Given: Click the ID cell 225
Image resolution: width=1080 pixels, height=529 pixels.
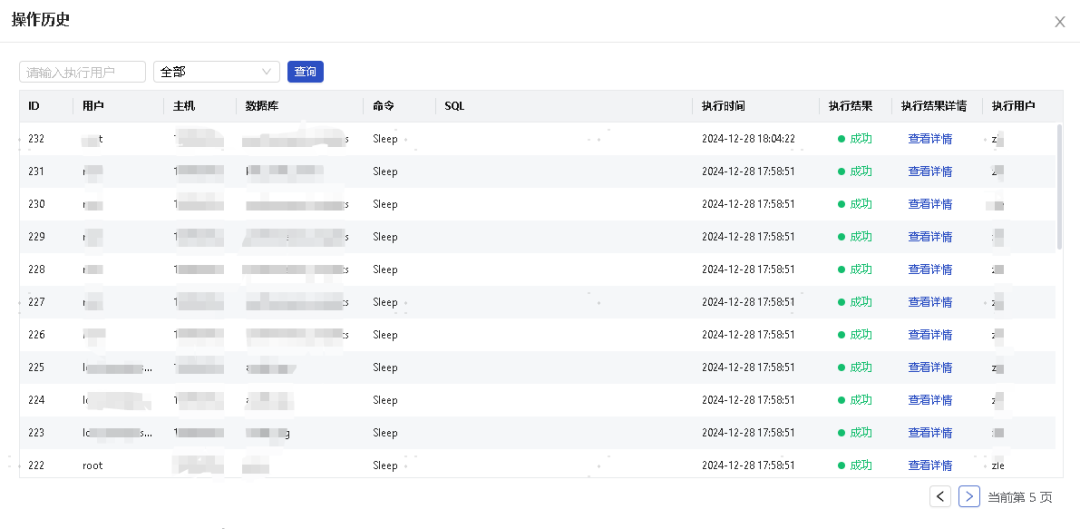Looking at the screenshot, I should click(37, 367).
